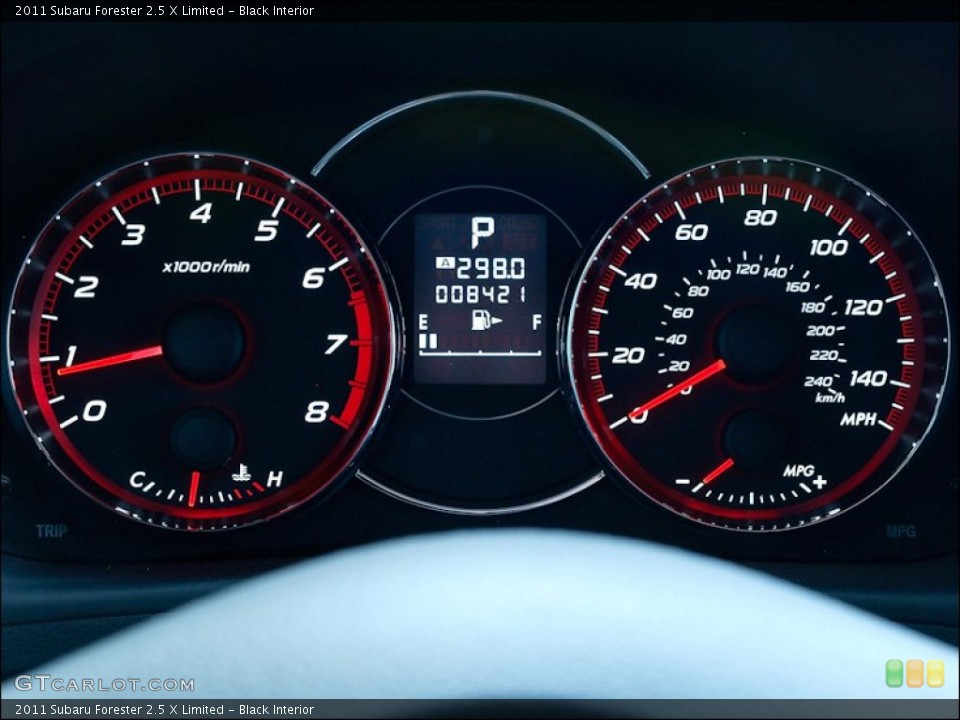Click the lit fuel level bars
The width and height of the screenshot is (960, 720).
[429, 342]
